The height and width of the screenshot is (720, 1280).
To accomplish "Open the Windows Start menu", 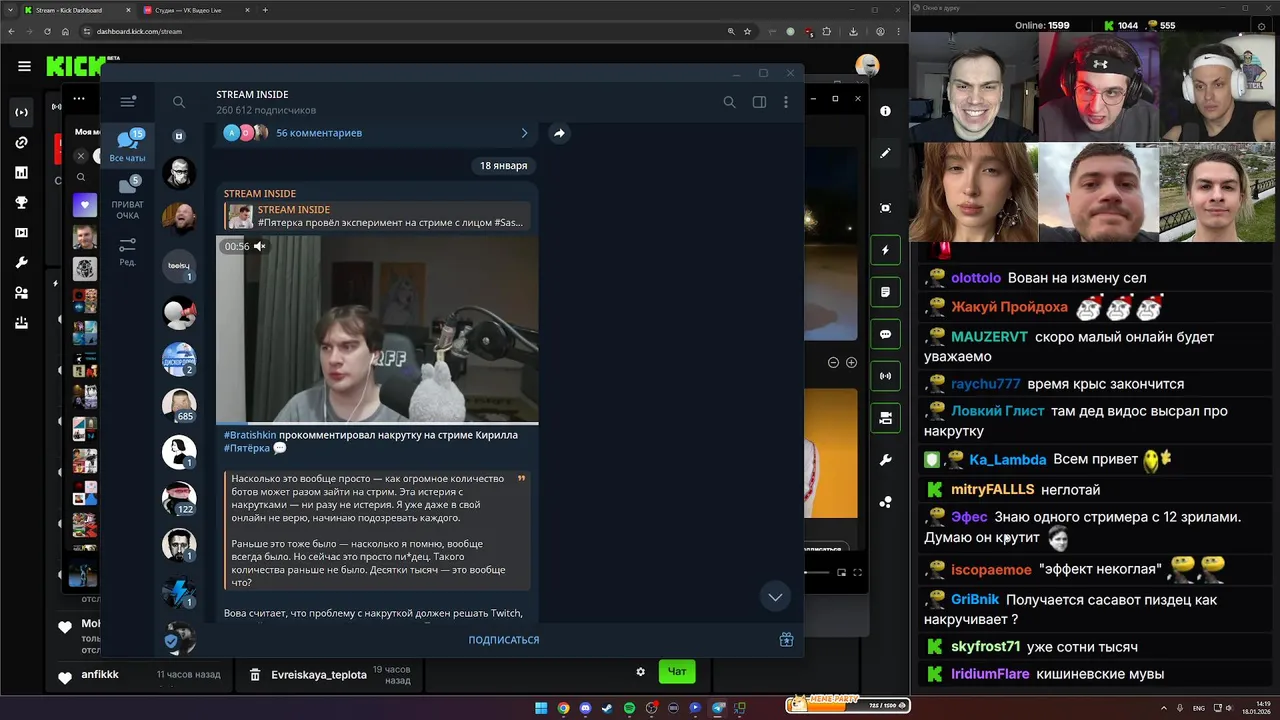I will tap(541, 708).
